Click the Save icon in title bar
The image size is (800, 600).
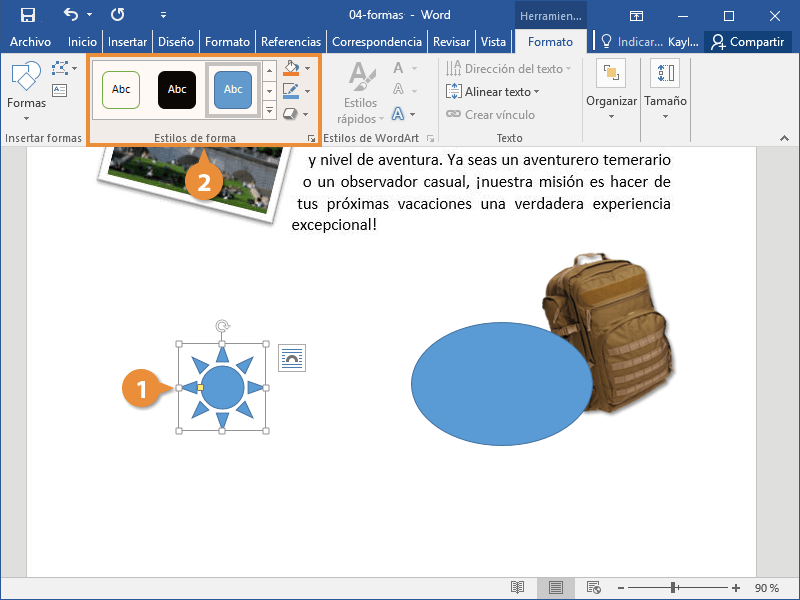coord(28,15)
